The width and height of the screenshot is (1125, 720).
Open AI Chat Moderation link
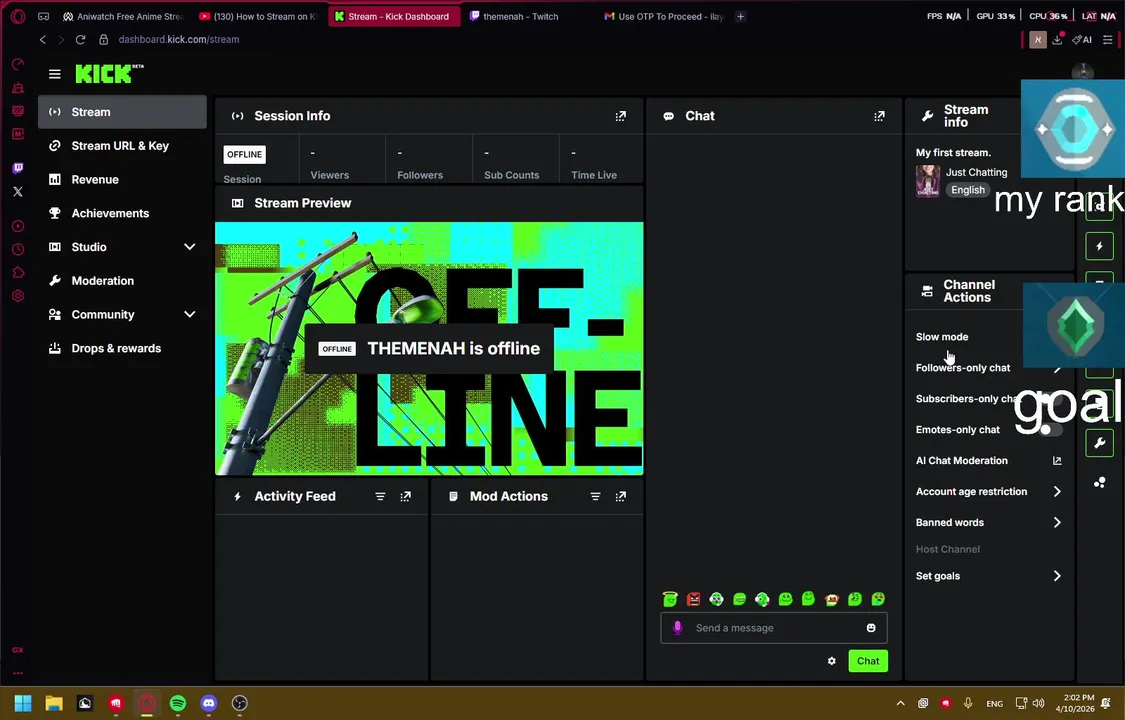coord(989,460)
